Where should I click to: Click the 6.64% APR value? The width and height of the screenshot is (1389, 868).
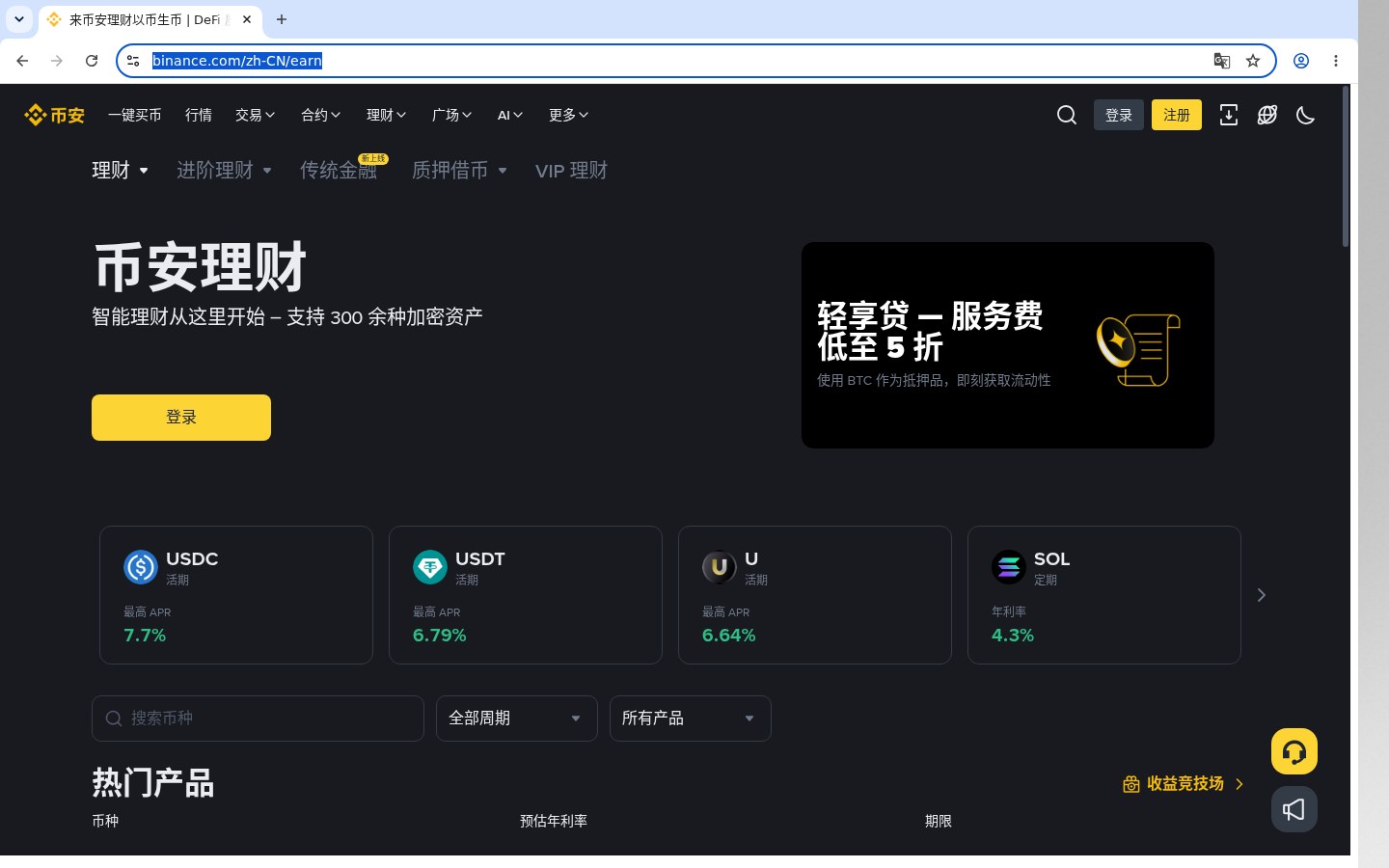pos(729,636)
